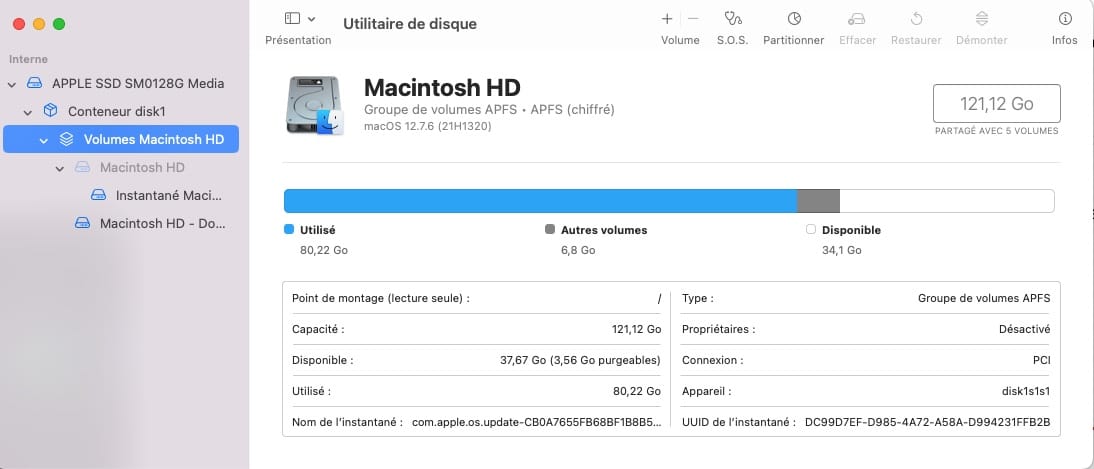
Task: Click the add volume plus icon
Action: pyautogui.click(x=667, y=19)
